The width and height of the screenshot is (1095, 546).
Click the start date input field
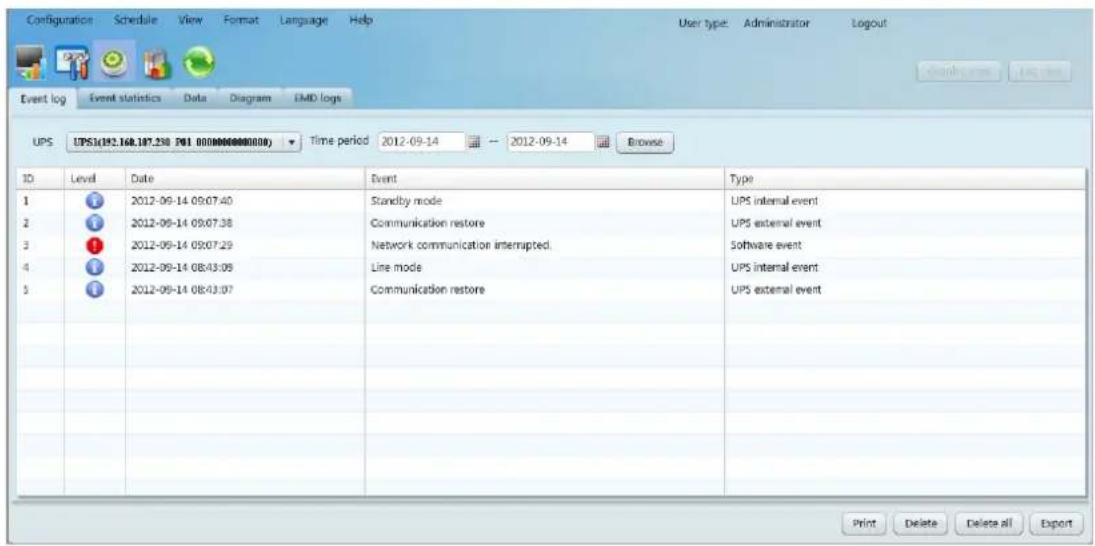(421, 142)
